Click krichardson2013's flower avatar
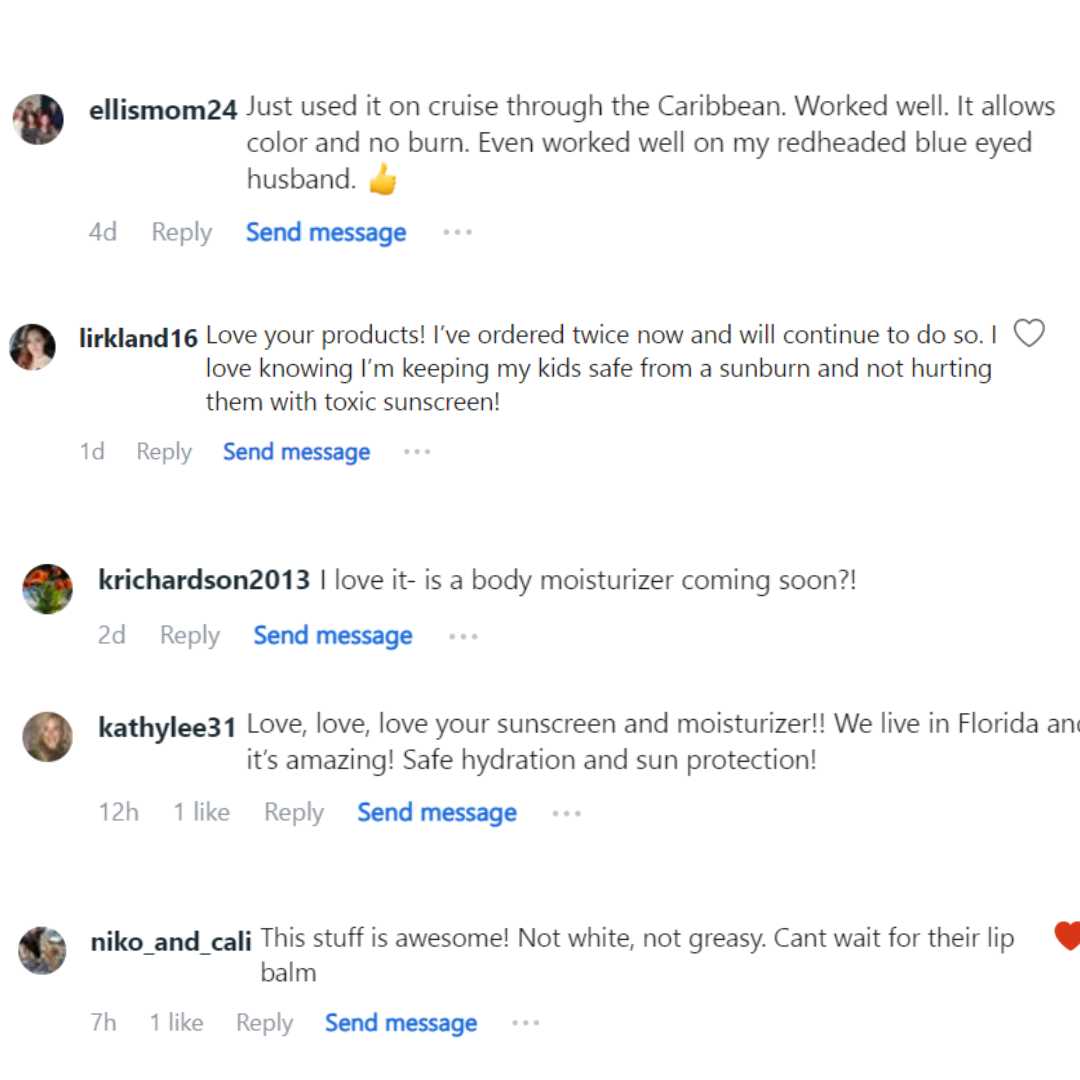This screenshot has height=1080, width=1080. click(48, 588)
